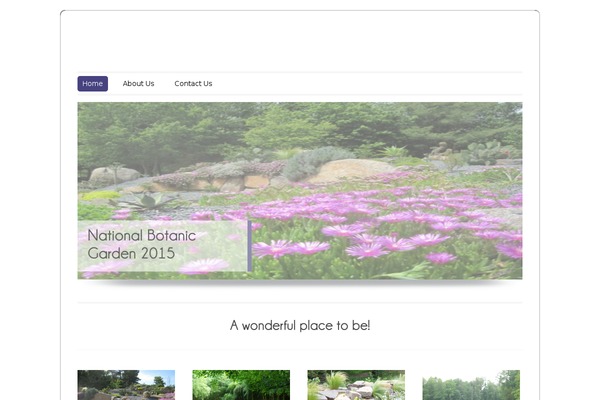The width and height of the screenshot is (600, 400).
Task: Go to the About Us page
Action: tap(138, 83)
